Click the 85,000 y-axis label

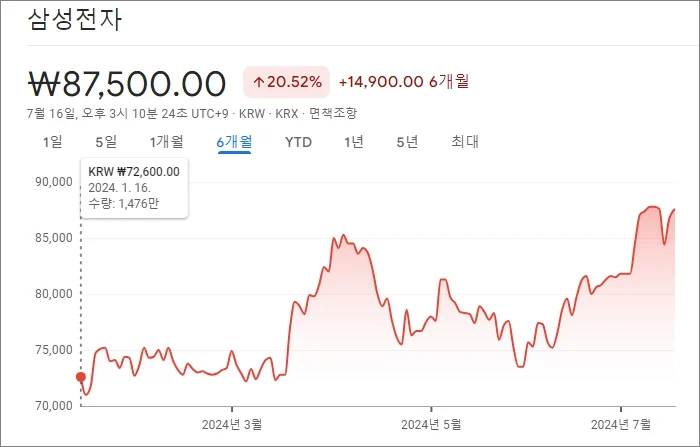54,238
